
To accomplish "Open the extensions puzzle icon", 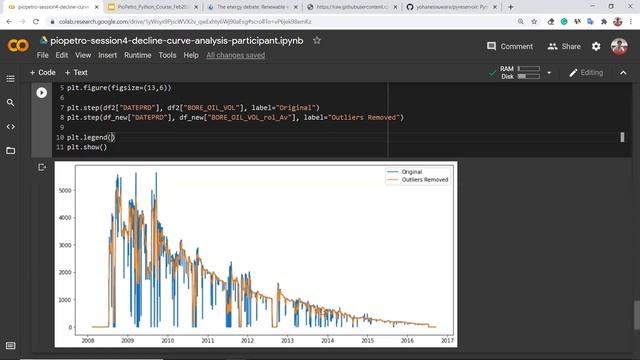I will tap(604, 22).
